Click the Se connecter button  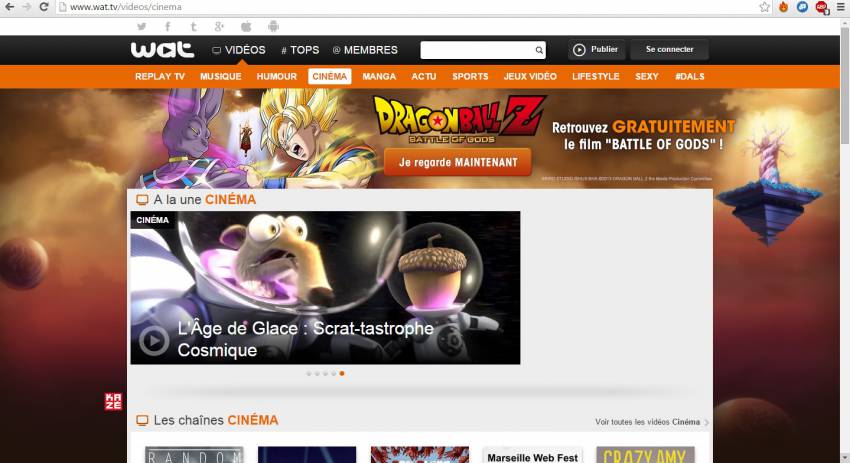coord(669,49)
